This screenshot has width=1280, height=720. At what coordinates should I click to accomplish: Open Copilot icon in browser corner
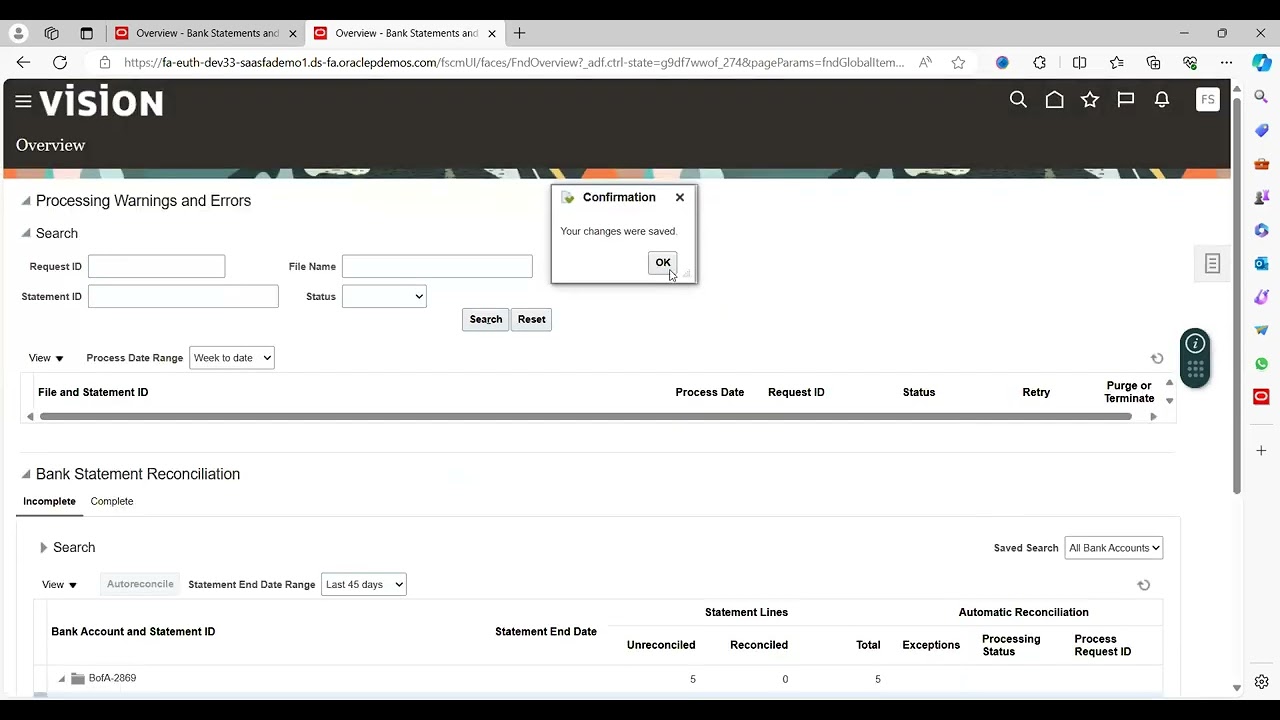point(1261,62)
